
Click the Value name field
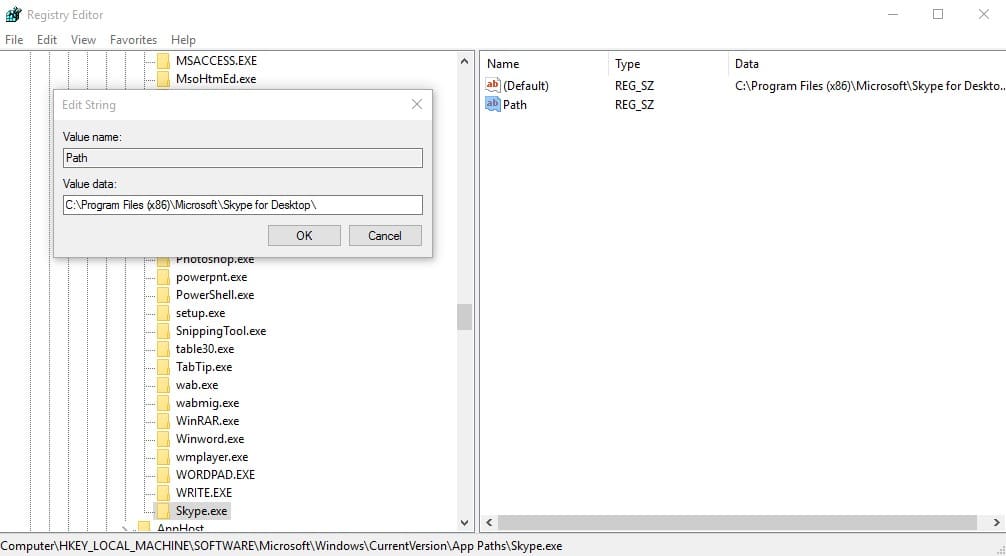click(x=243, y=158)
